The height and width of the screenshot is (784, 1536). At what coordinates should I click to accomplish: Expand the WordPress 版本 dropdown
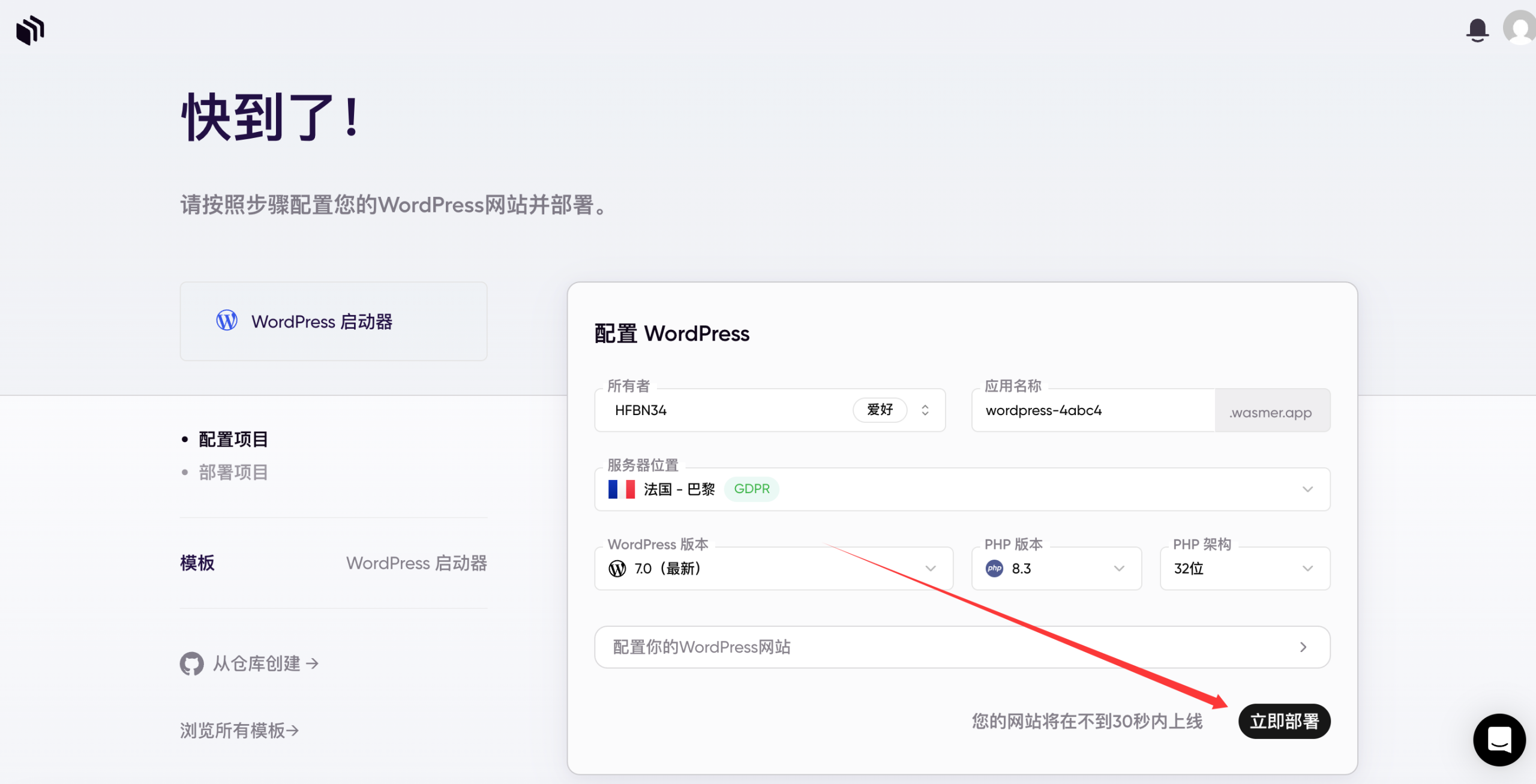pyautogui.click(x=773, y=569)
